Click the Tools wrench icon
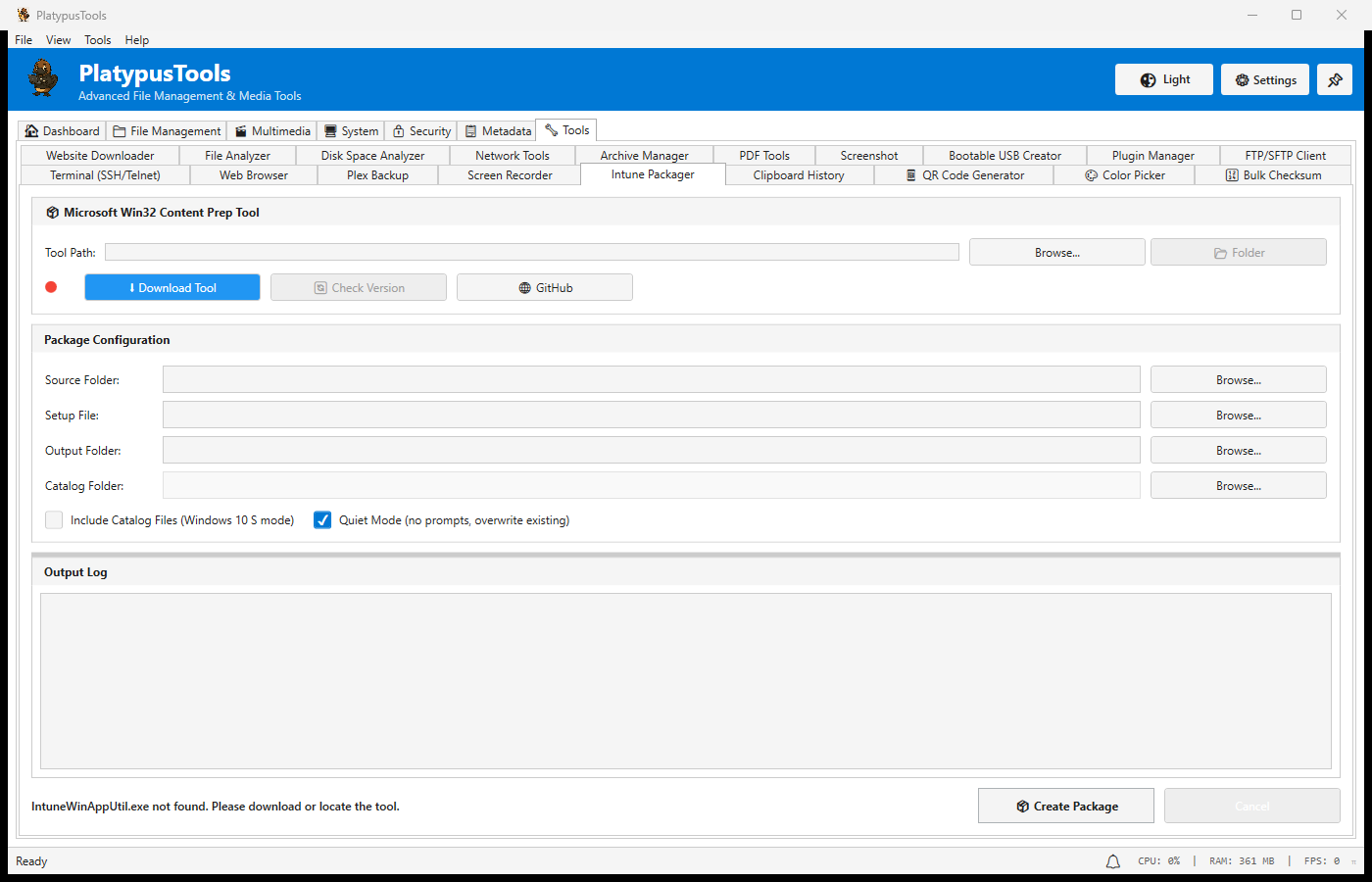Image resolution: width=1372 pixels, height=882 pixels. pyautogui.click(x=552, y=129)
